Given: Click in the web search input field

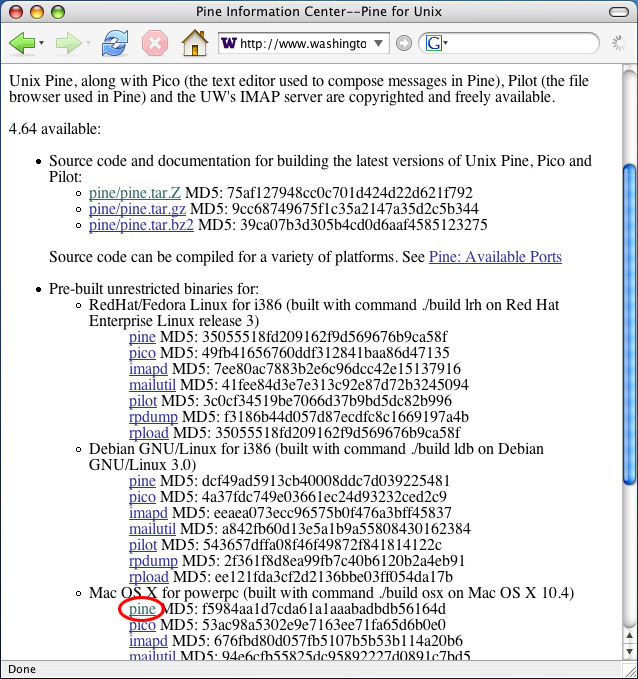Looking at the screenshot, I should [520, 44].
